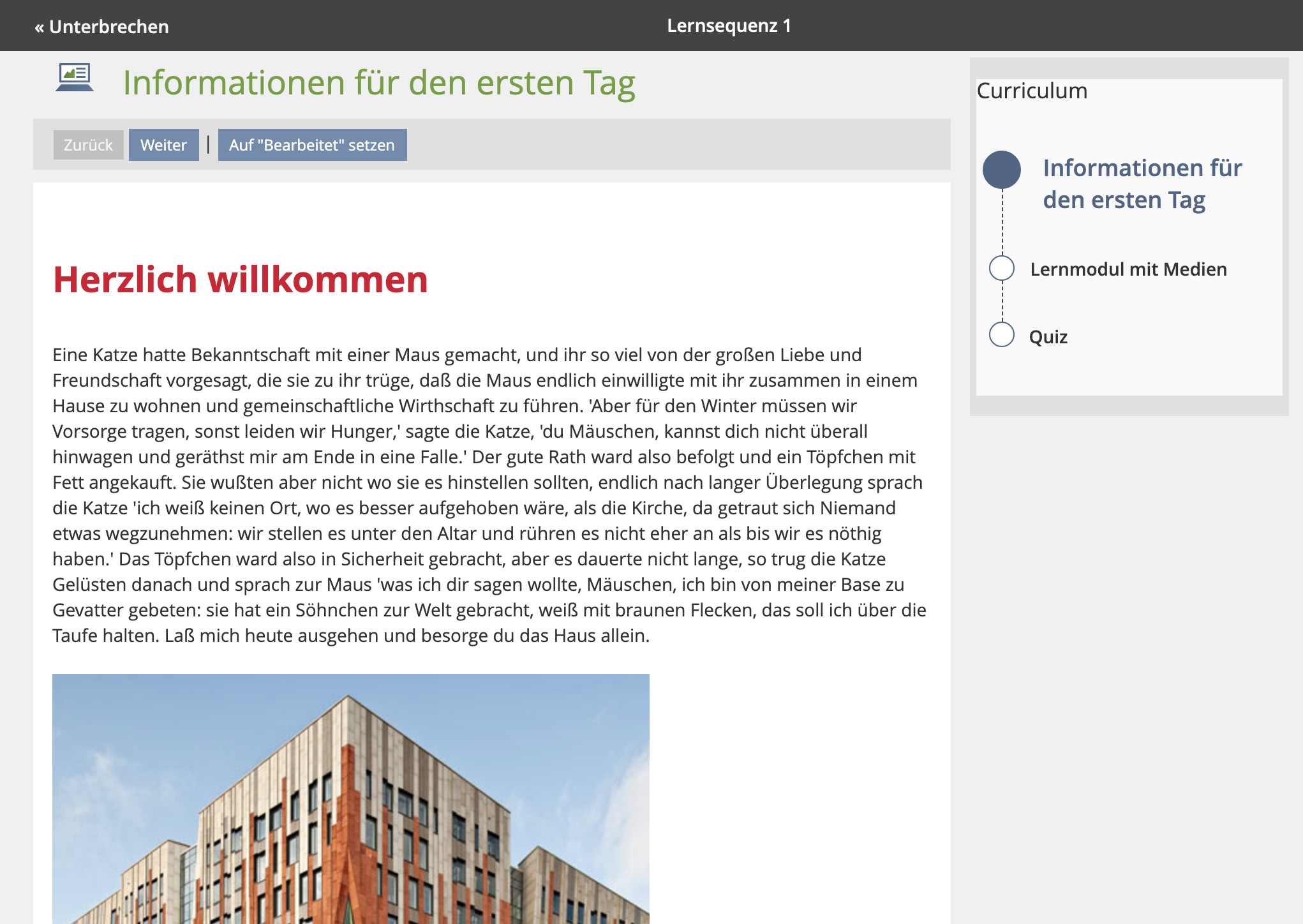1303x924 pixels.
Task: Set status with Auf "Bearbeitet" setzen
Action: pos(312,145)
